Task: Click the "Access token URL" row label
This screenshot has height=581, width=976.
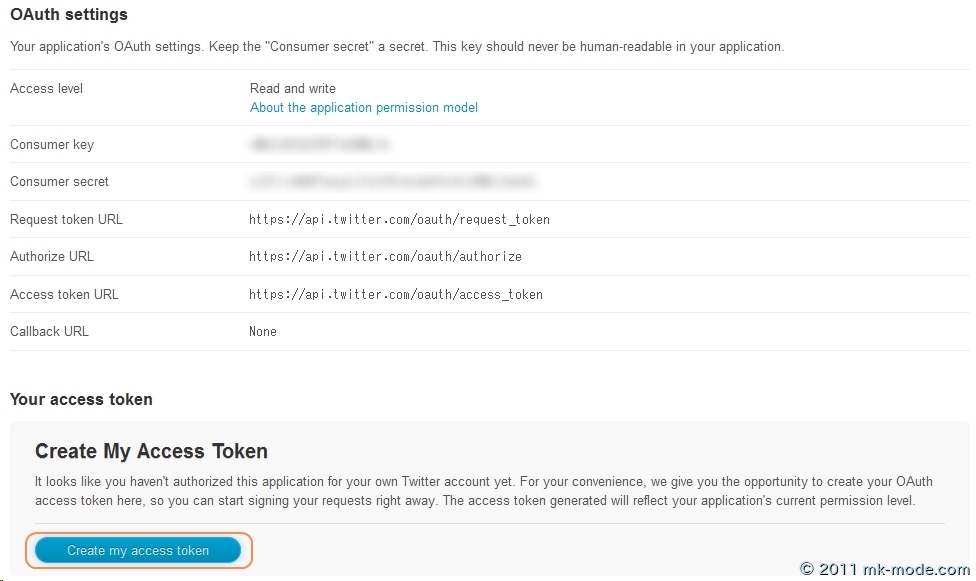Action: coord(64,294)
